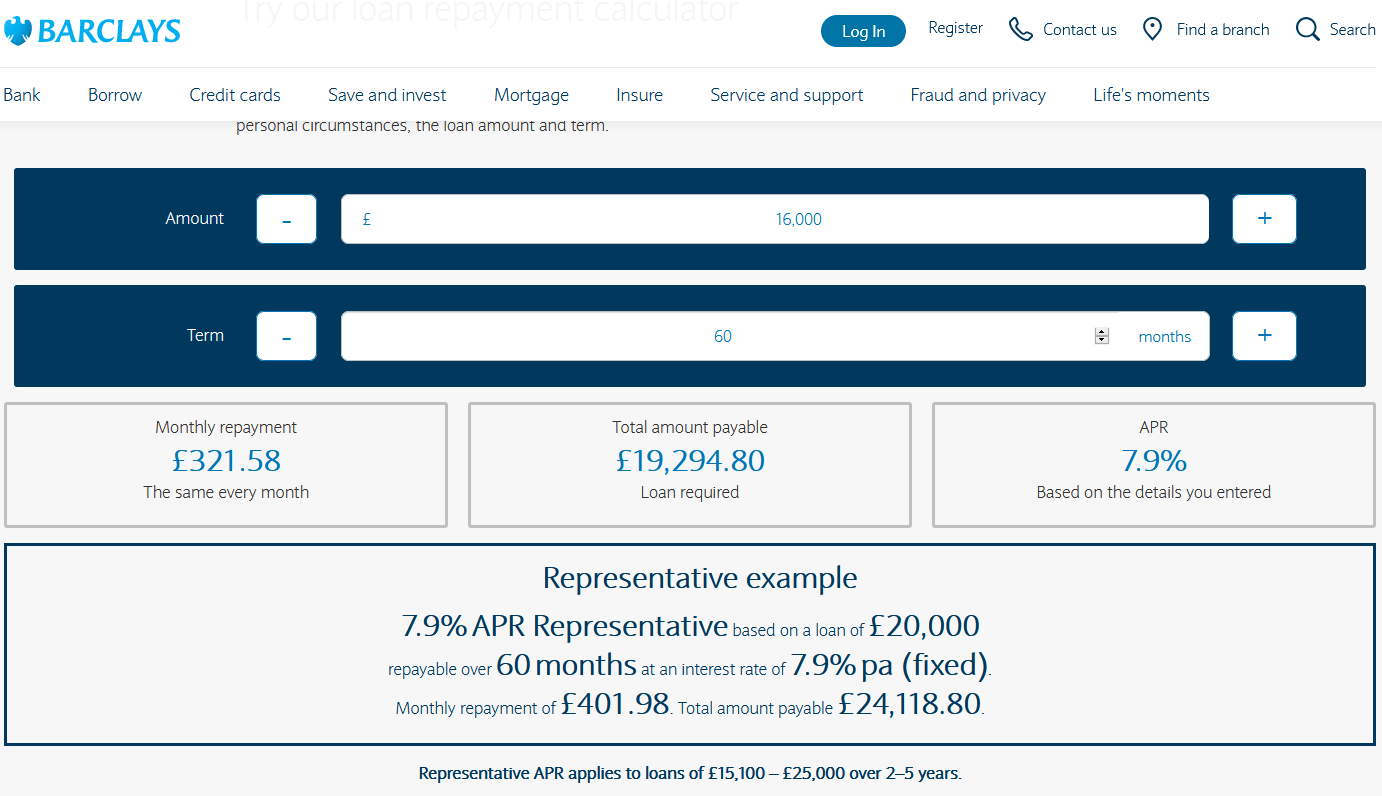
Task: Open the Search link text
Action: [x=1353, y=30]
